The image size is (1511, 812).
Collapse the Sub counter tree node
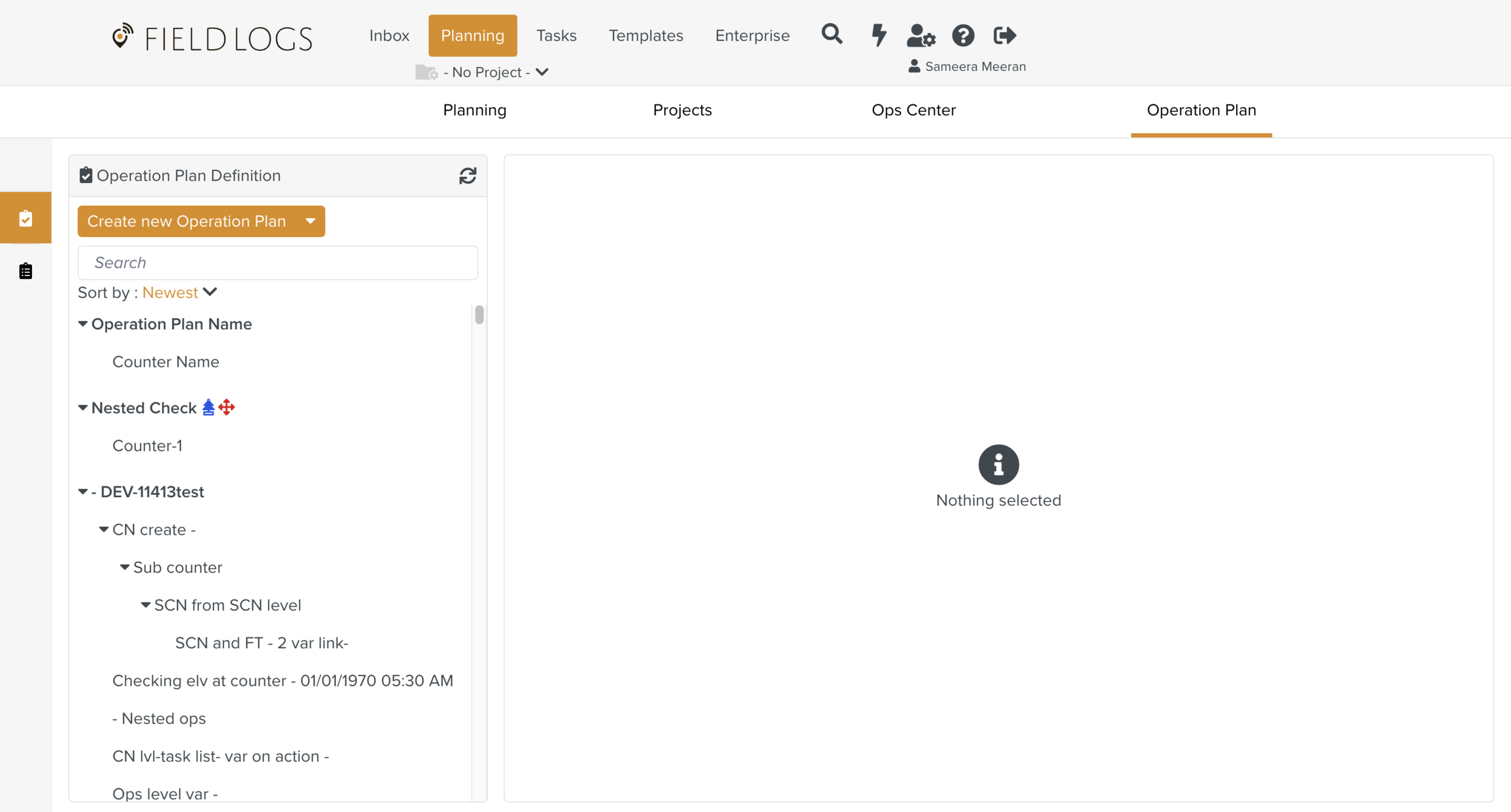(x=125, y=567)
